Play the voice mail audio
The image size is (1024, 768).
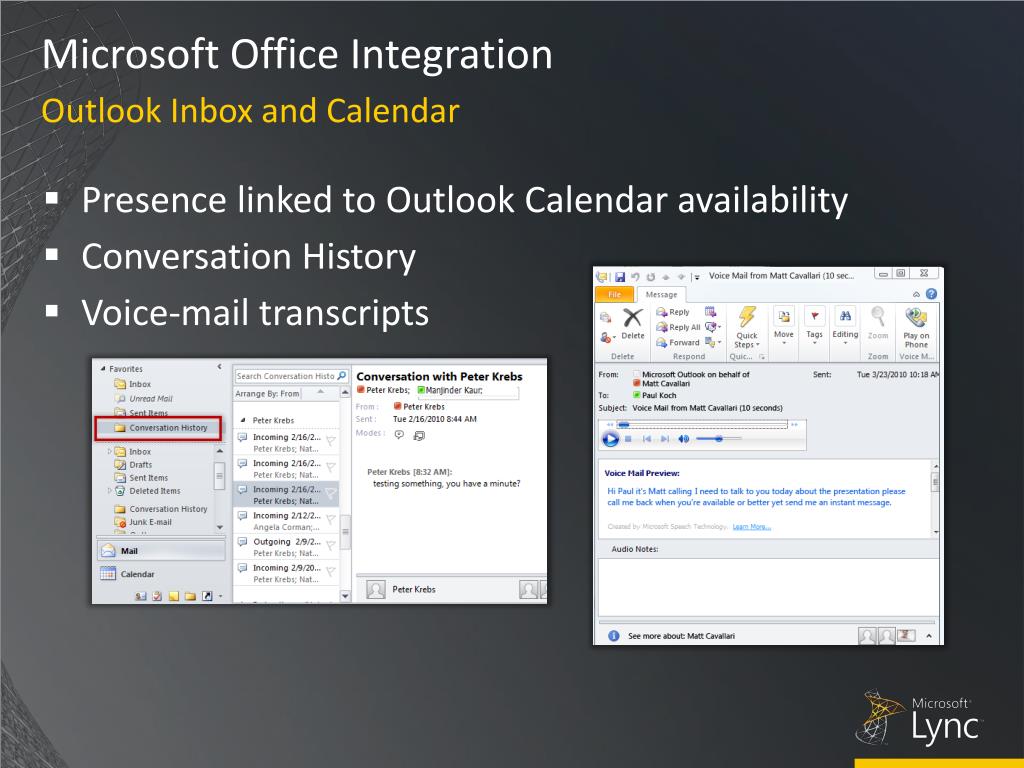click(611, 439)
